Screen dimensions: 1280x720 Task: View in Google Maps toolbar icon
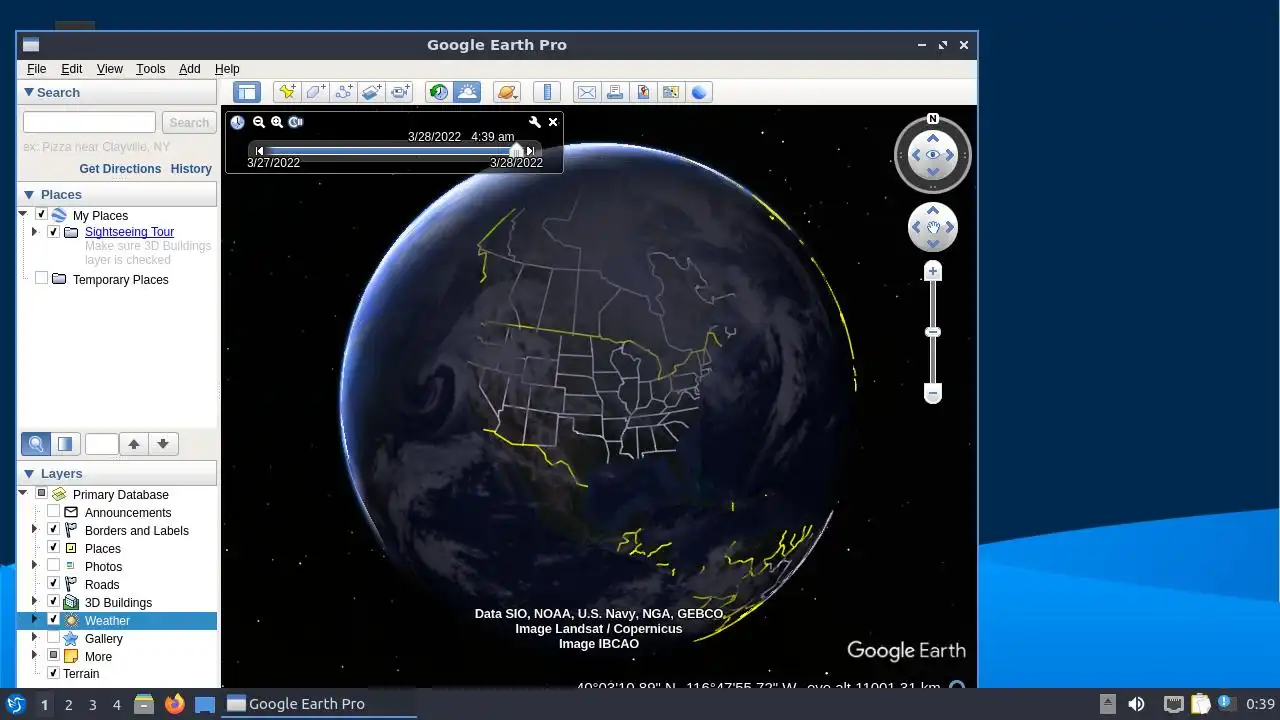tap(671, 92)
